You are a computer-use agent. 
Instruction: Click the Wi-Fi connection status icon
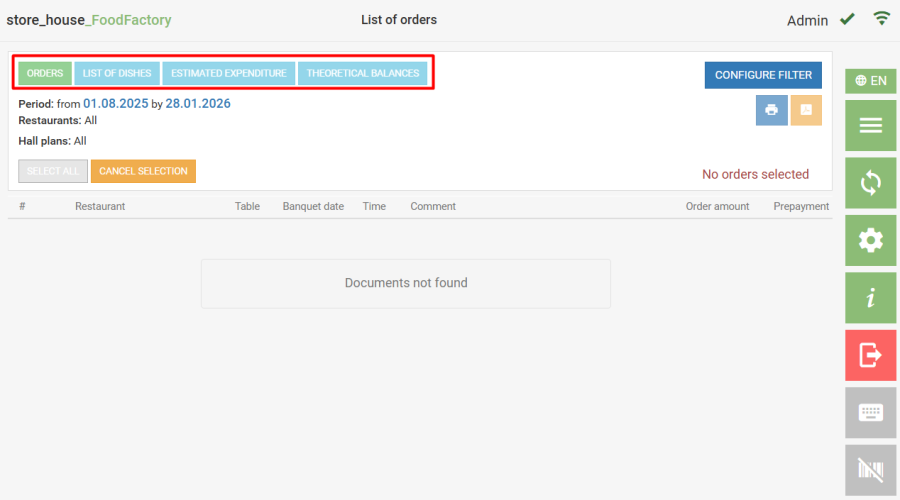click(x=881, y=18)
